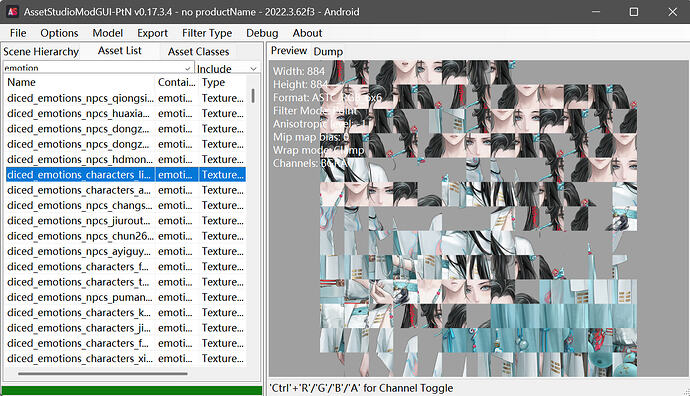Image resolution: width=690 pixels, height=396 pixels.
Task: Switch to the Dump tab
Action: (328, 51)
